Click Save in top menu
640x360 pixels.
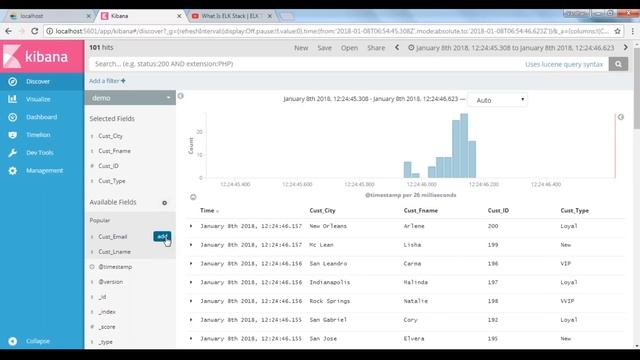point(324,48)
